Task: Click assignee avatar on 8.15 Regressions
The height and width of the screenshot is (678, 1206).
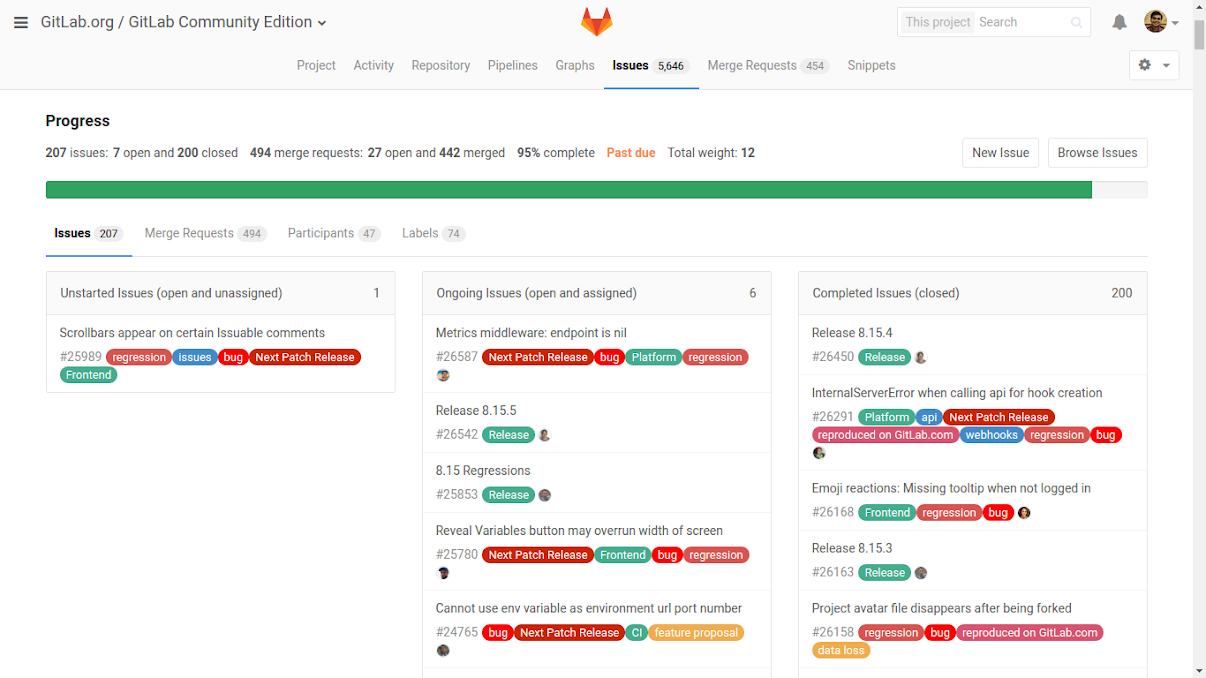Action: 545,495
